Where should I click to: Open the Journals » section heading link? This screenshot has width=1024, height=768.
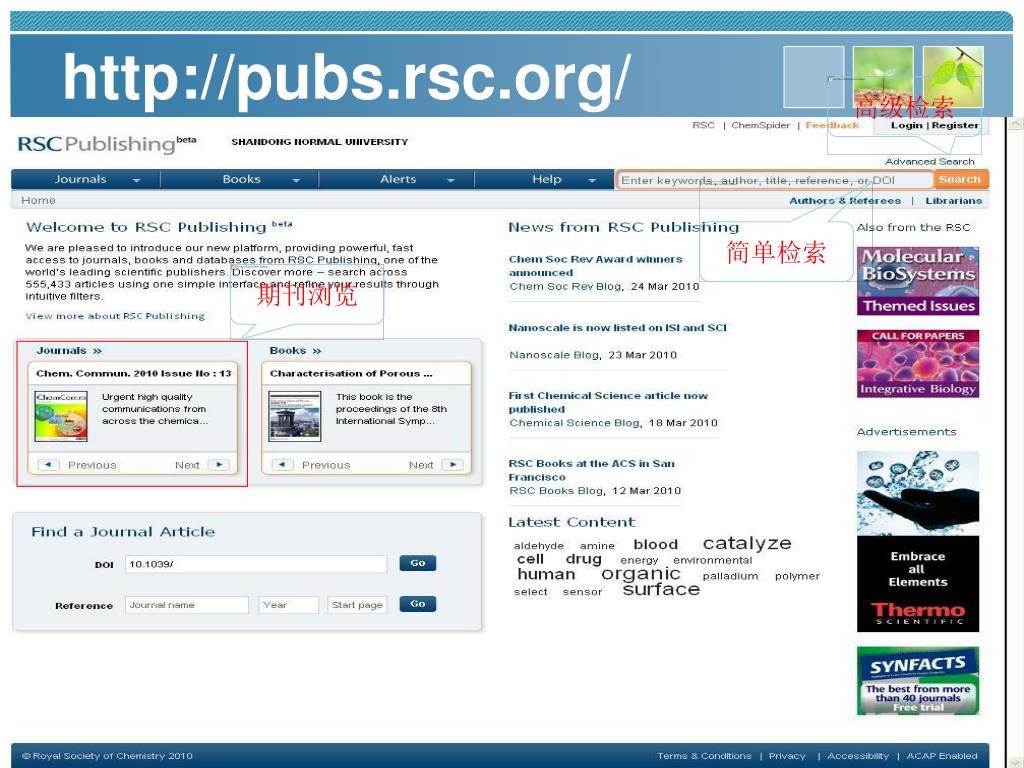[x=69, y=351]
